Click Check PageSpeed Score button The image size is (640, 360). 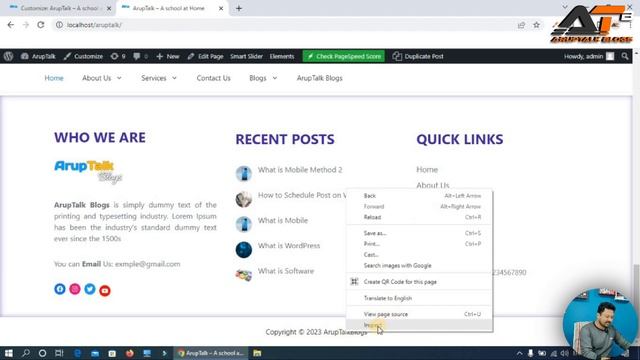click(344, 56)
